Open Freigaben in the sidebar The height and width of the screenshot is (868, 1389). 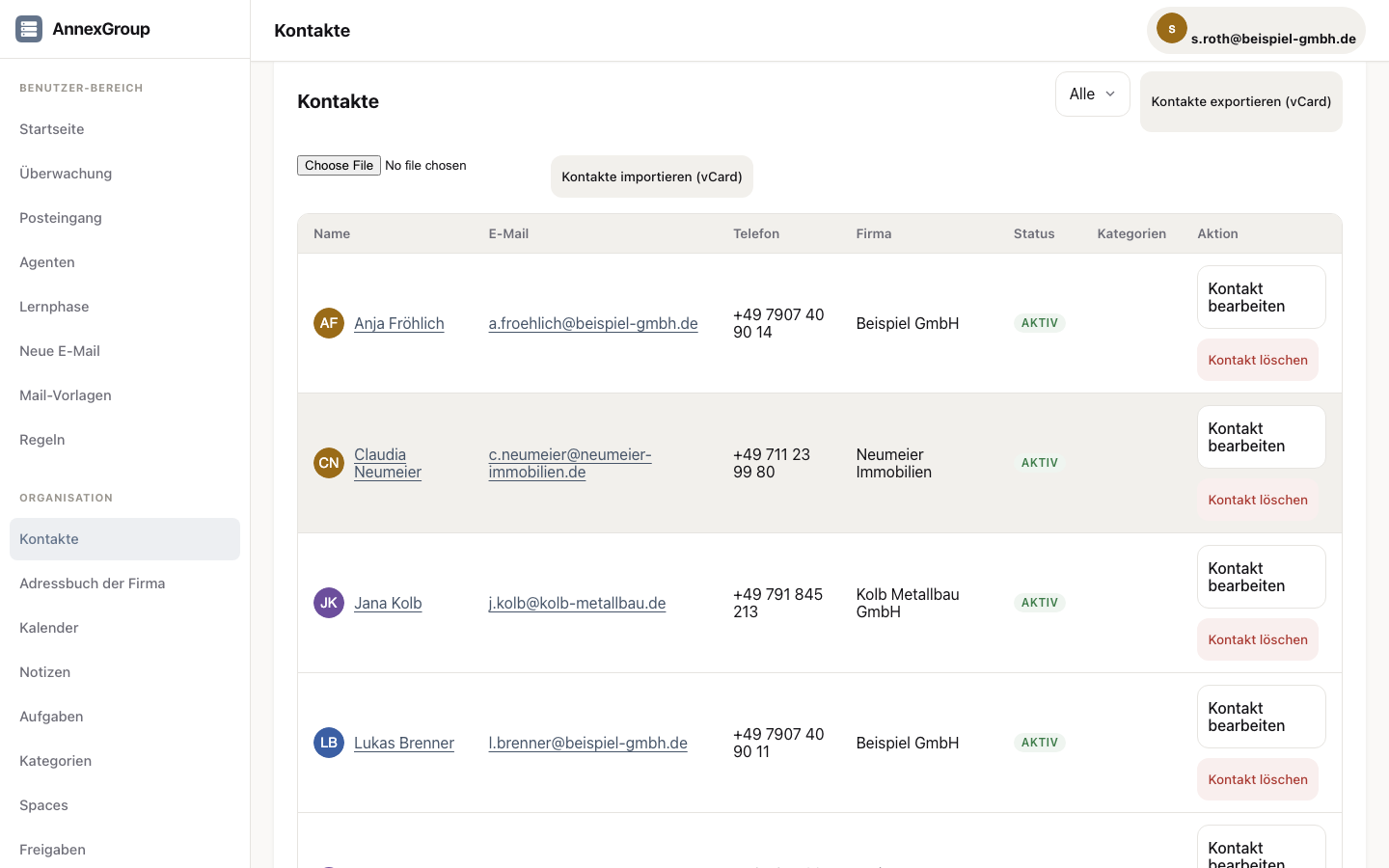[x=124, y=850]
